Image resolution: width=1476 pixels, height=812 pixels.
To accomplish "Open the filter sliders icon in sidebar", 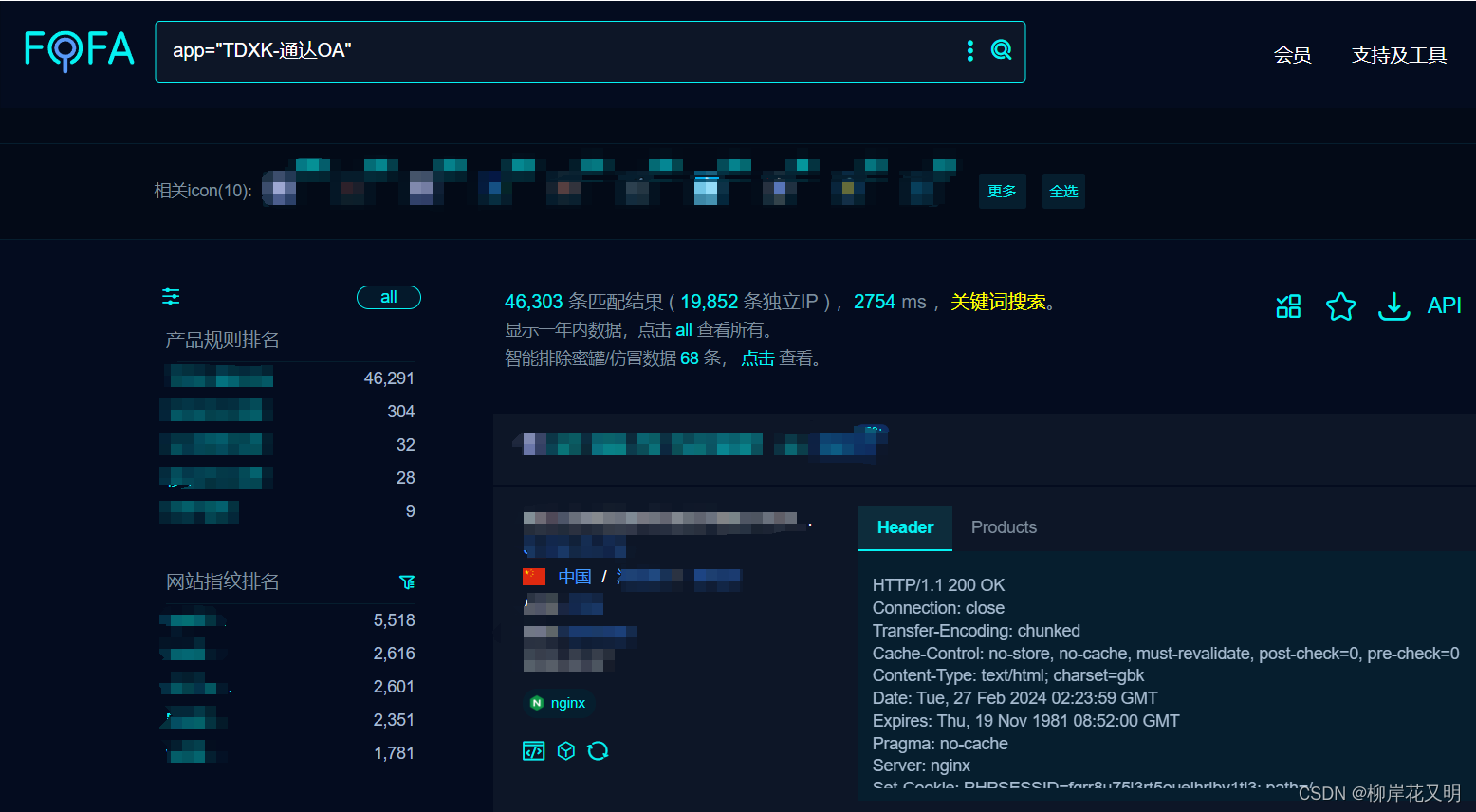I will 171,297.
